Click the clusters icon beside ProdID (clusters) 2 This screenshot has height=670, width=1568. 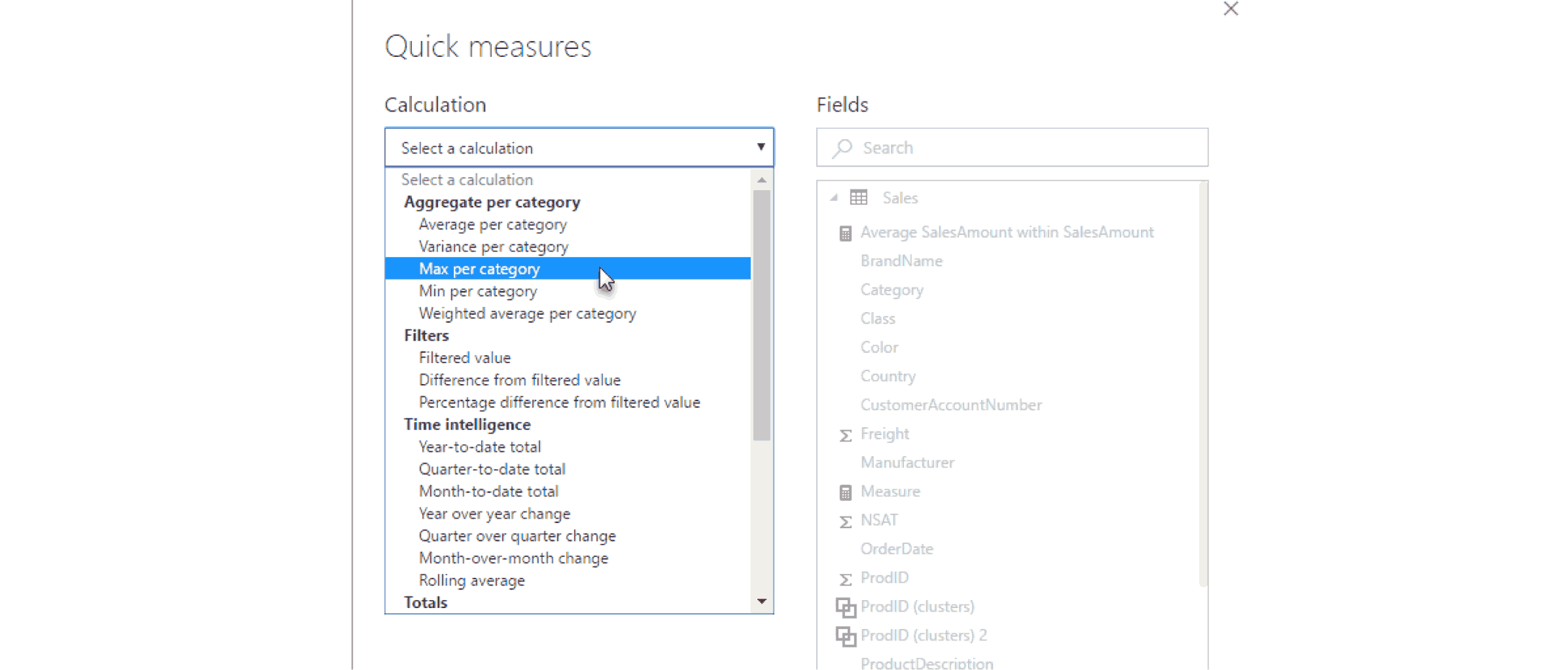click(x=846, y=635)
